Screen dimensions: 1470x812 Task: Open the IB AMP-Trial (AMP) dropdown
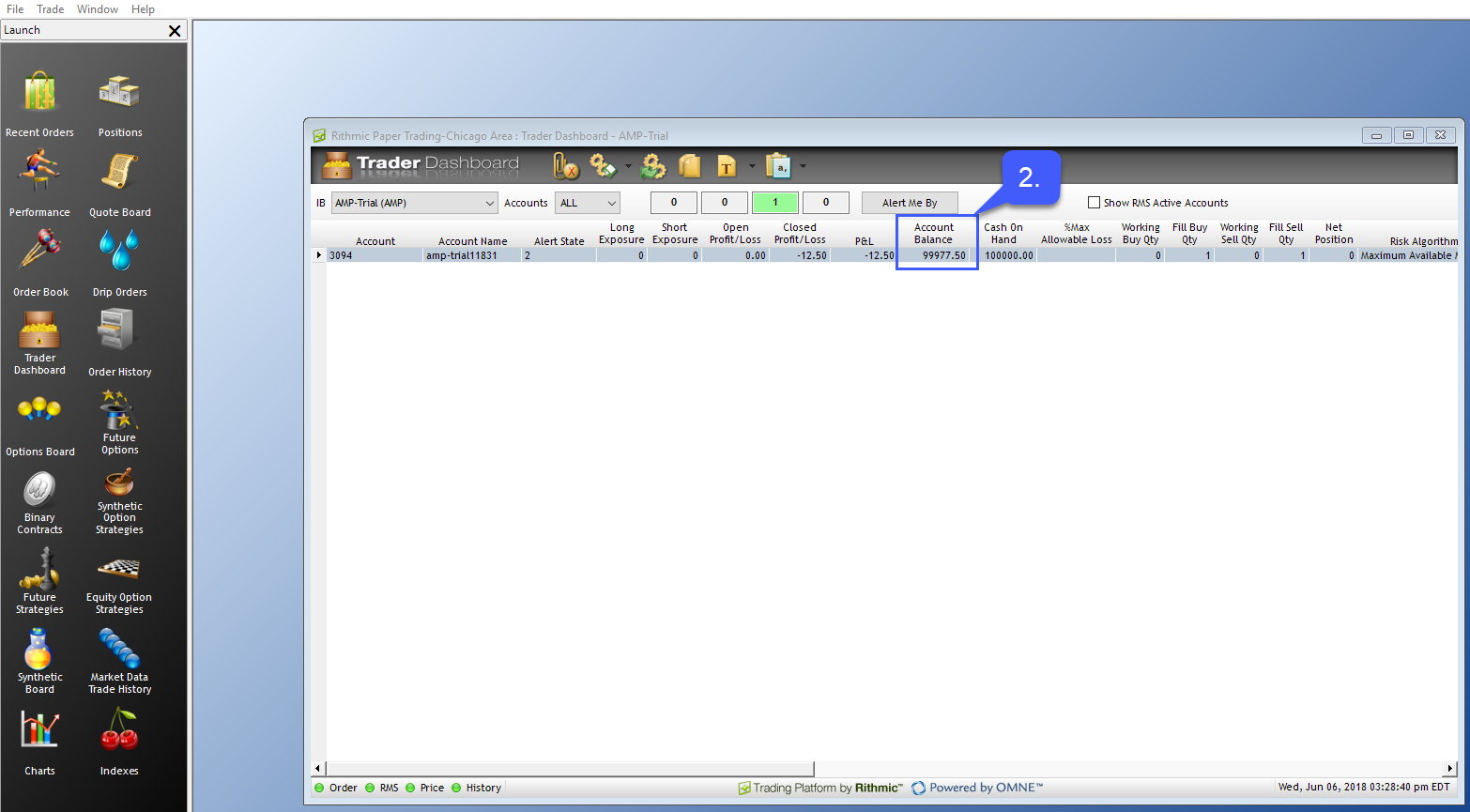coord(415,203)
